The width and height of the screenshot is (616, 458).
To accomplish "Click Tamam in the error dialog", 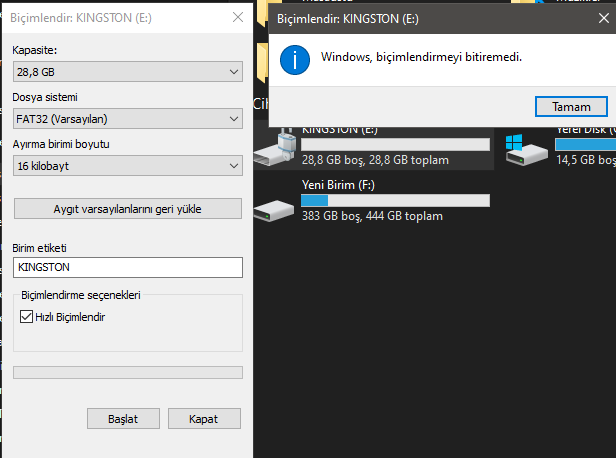I will coord(571,107).
